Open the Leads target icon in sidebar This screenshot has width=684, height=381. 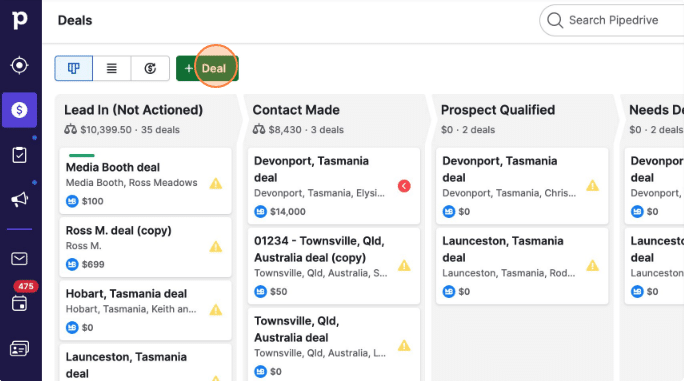click(19, 65)
